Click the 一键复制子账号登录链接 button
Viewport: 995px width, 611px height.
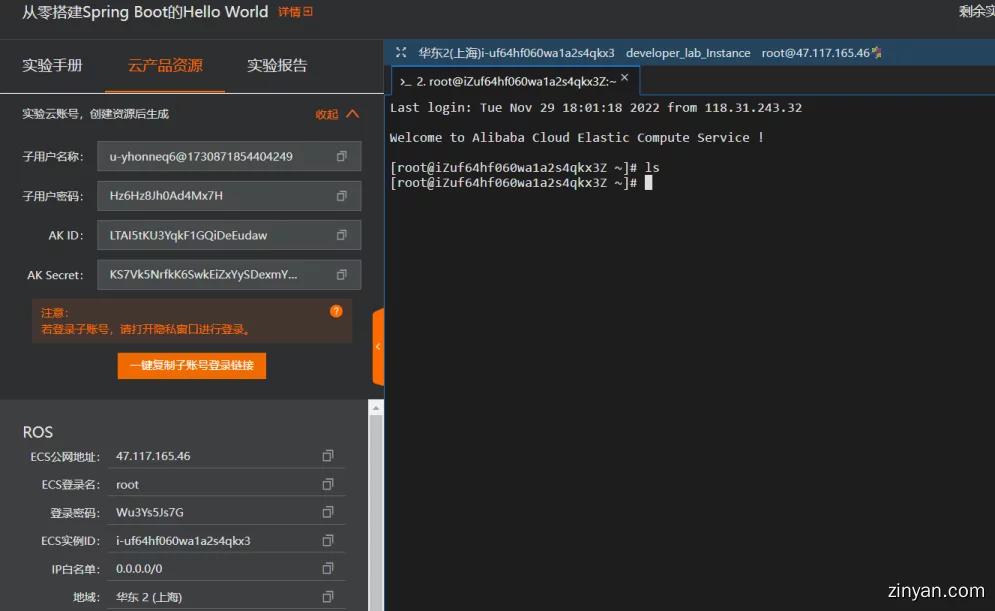tap(192, 366)
